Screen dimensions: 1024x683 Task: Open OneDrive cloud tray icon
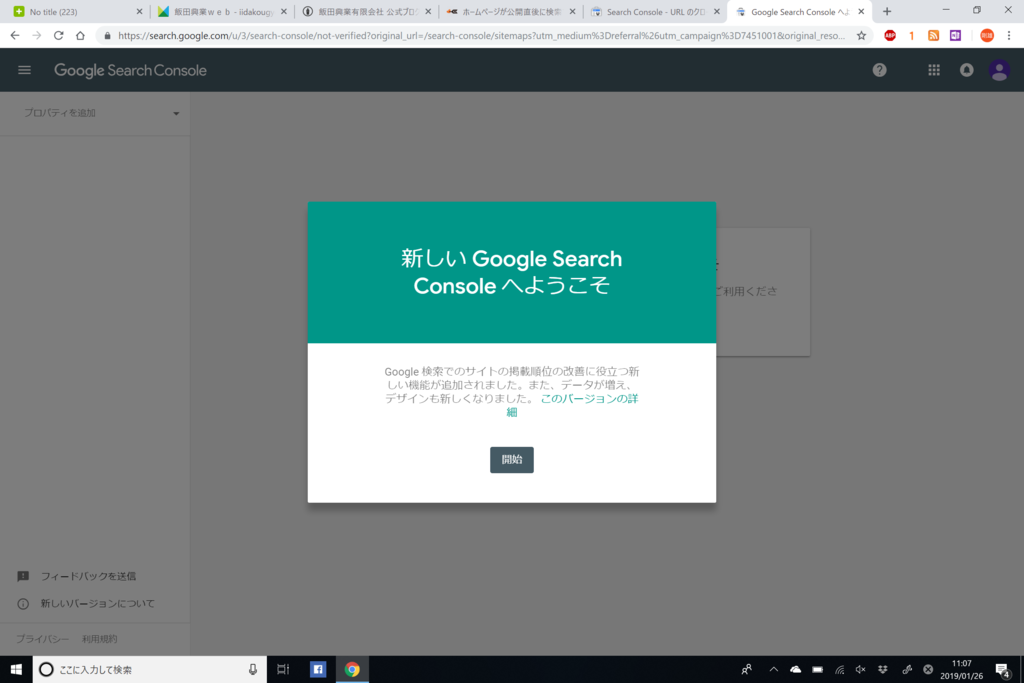(x=795, y=669)
